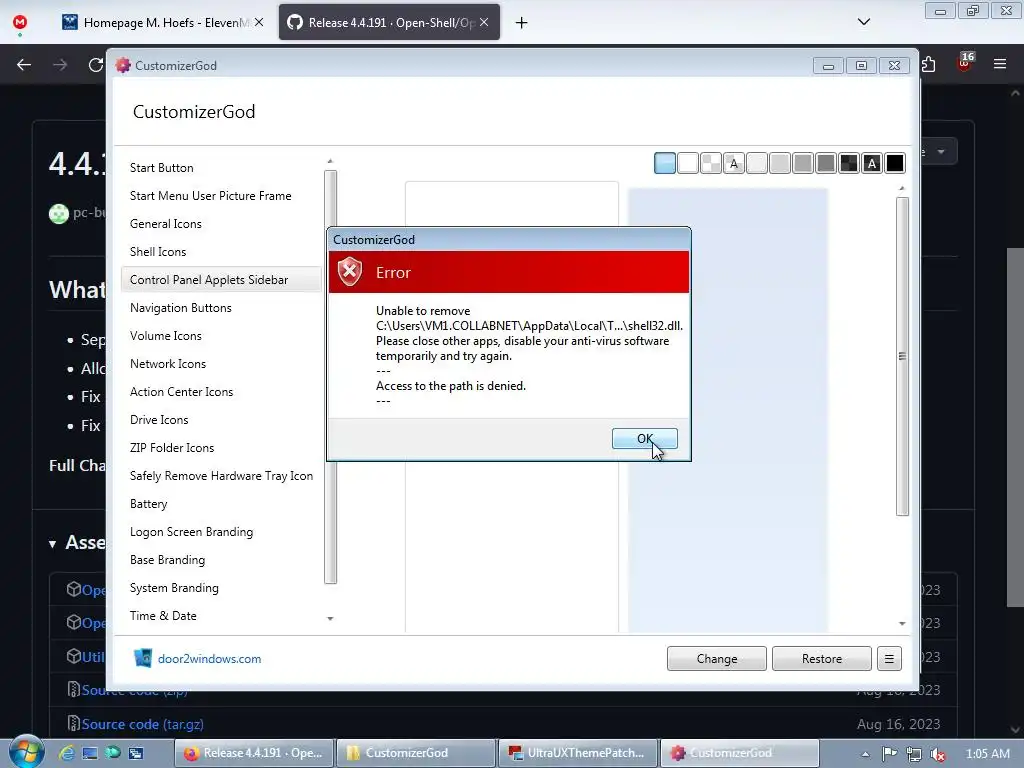This screenshot has height=768, width=1024.
Task: Open the browser hamburger menu
Action: [1000, 64]
